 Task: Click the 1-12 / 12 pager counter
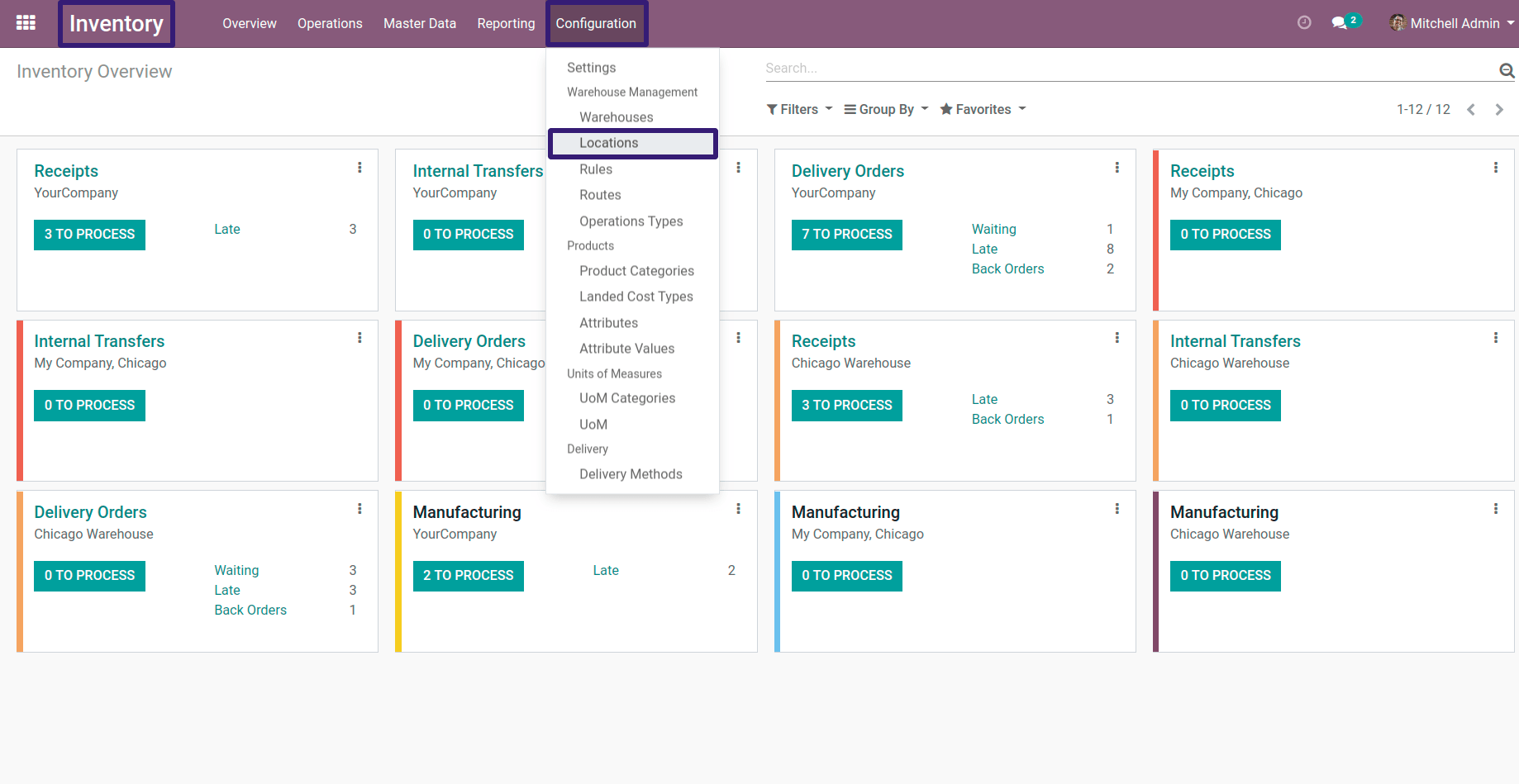click(x=1423, y=109)
